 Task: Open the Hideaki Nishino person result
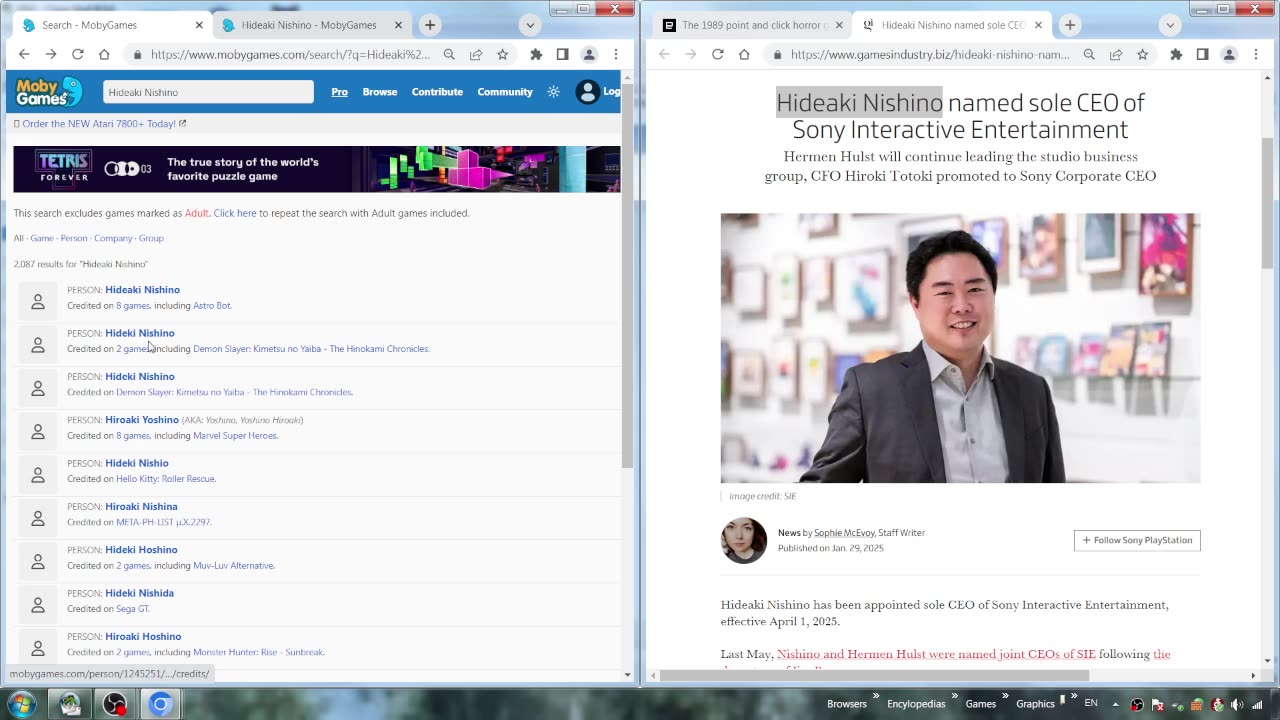click(143, 290)
